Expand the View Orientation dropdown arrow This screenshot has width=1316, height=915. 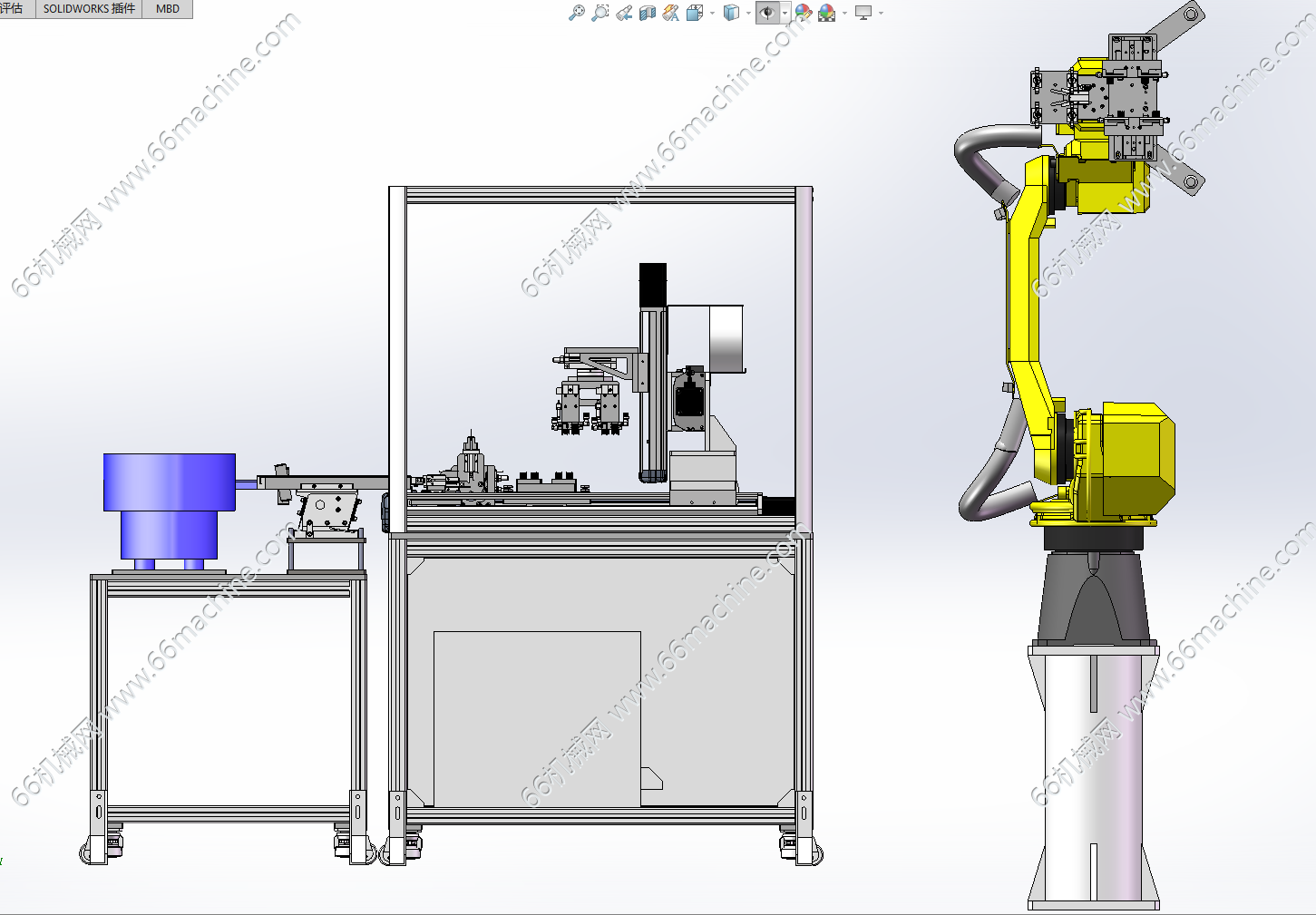coord(712,14)
